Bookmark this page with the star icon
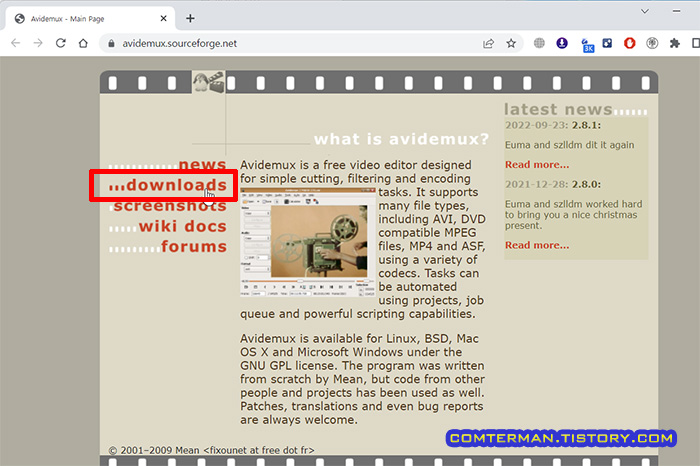The width and height of the screenshot is (700, 466). pos(511,43)
